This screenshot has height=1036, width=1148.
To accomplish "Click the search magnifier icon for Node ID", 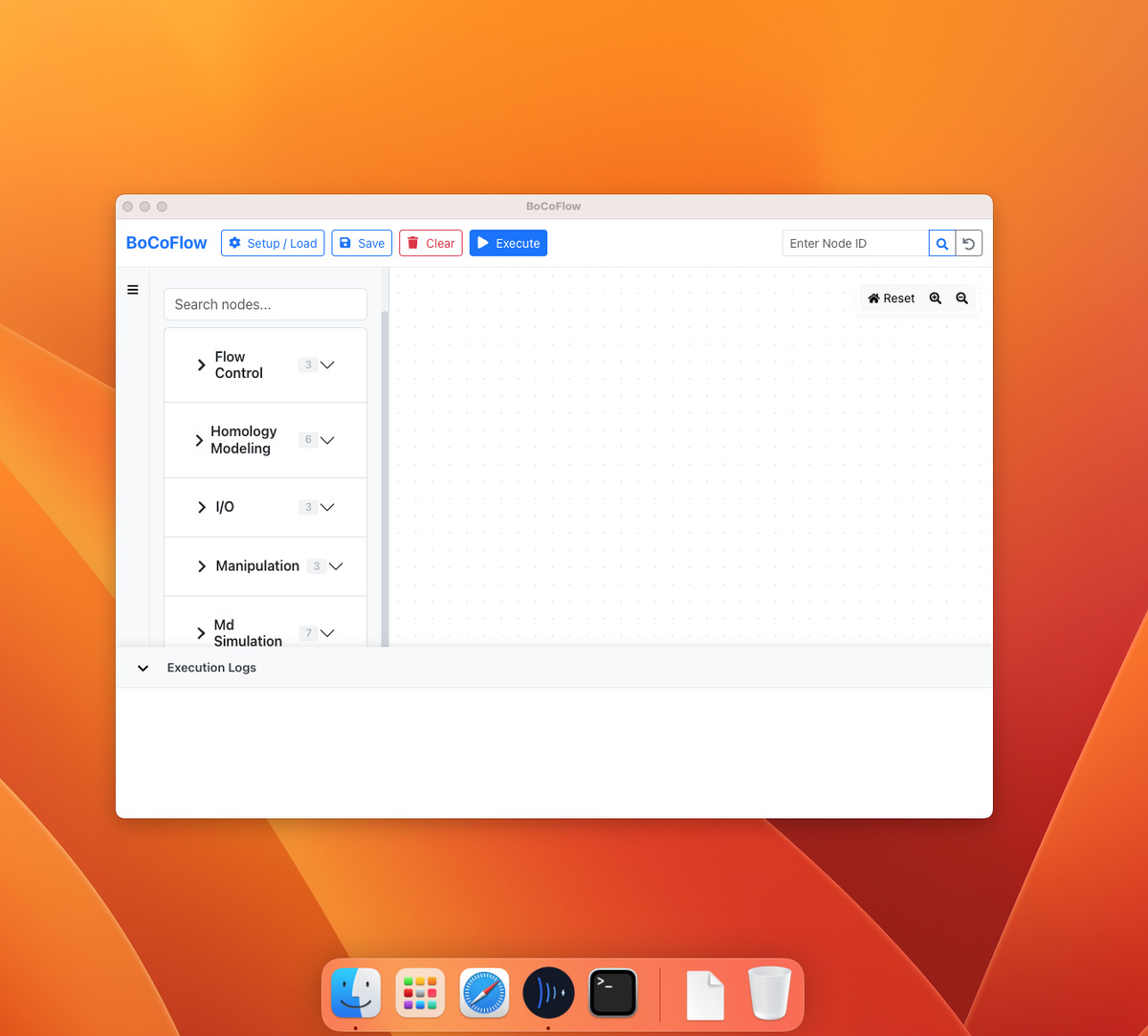I will (941, 244).
